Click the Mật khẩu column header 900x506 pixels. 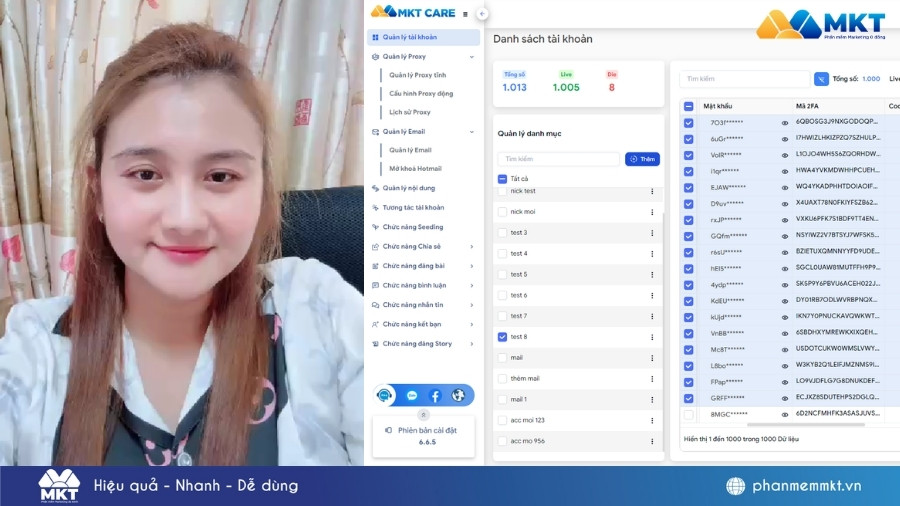click(717, 106)
